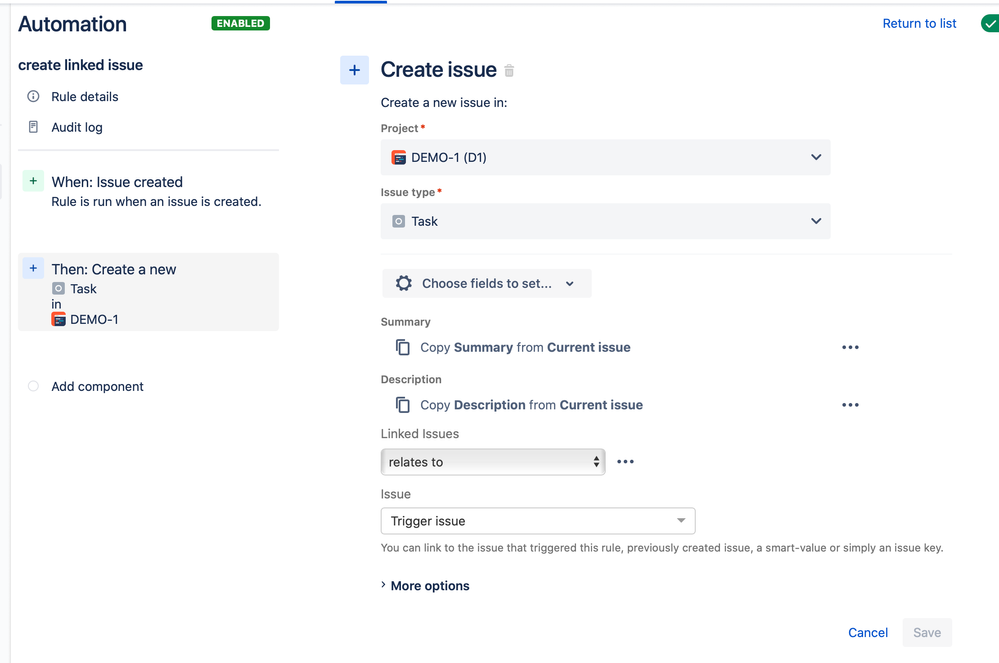Image resolution: width=999 pixels, height=663 pixels.
Task: Click Copy Summary from Current issue text
Action: 525,347
